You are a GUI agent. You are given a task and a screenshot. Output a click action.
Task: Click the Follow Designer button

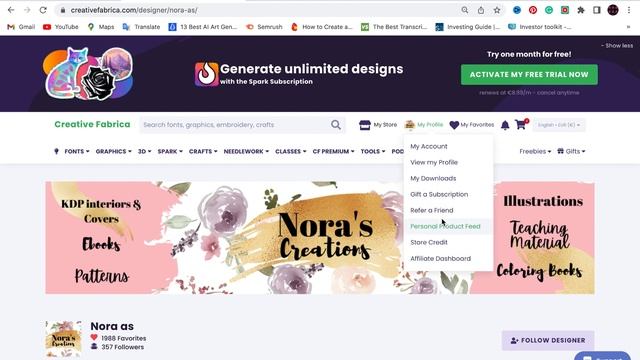tap(548, 340)
